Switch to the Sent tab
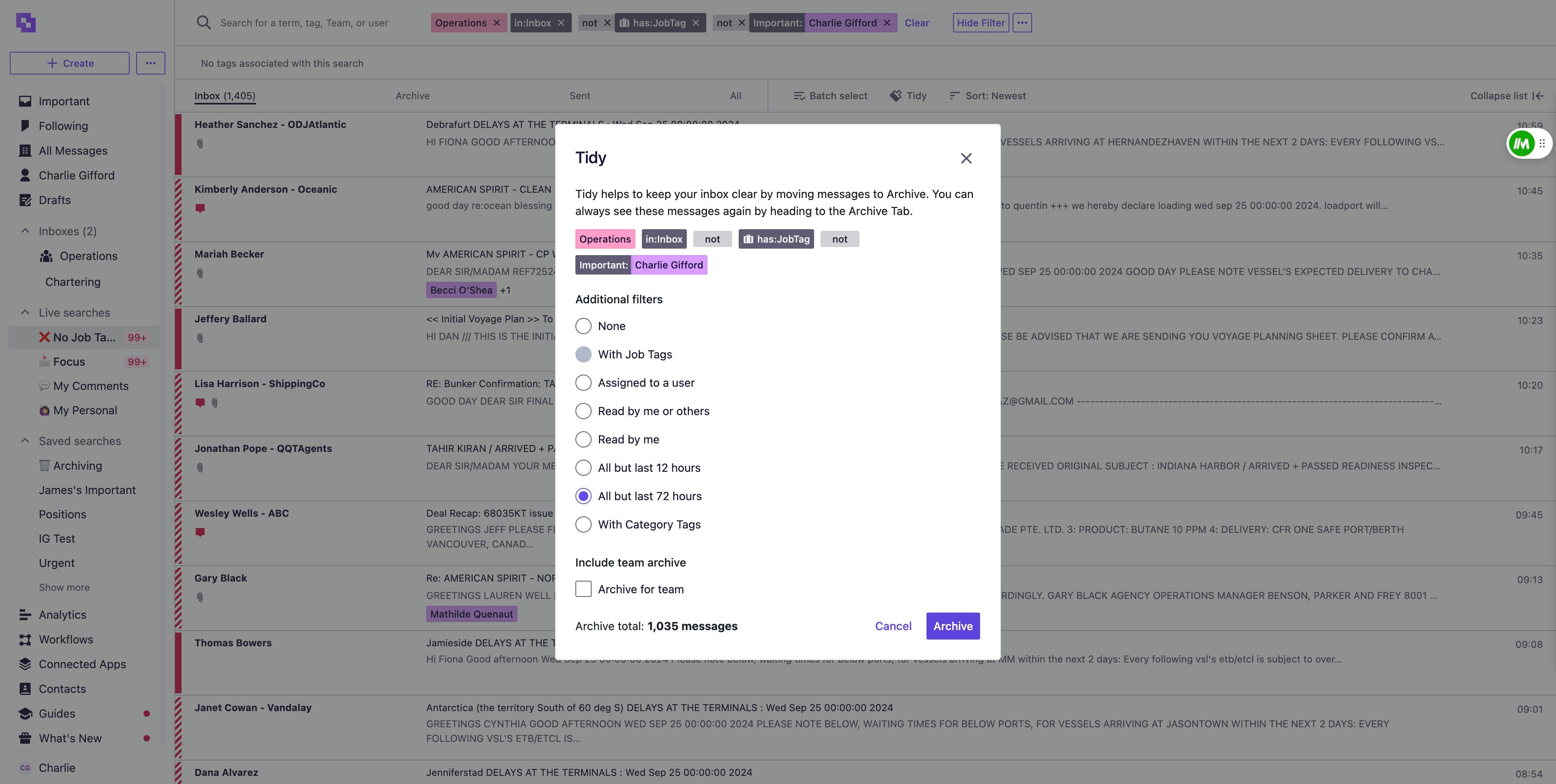The image size is (1556, 784). pos(579,96)
